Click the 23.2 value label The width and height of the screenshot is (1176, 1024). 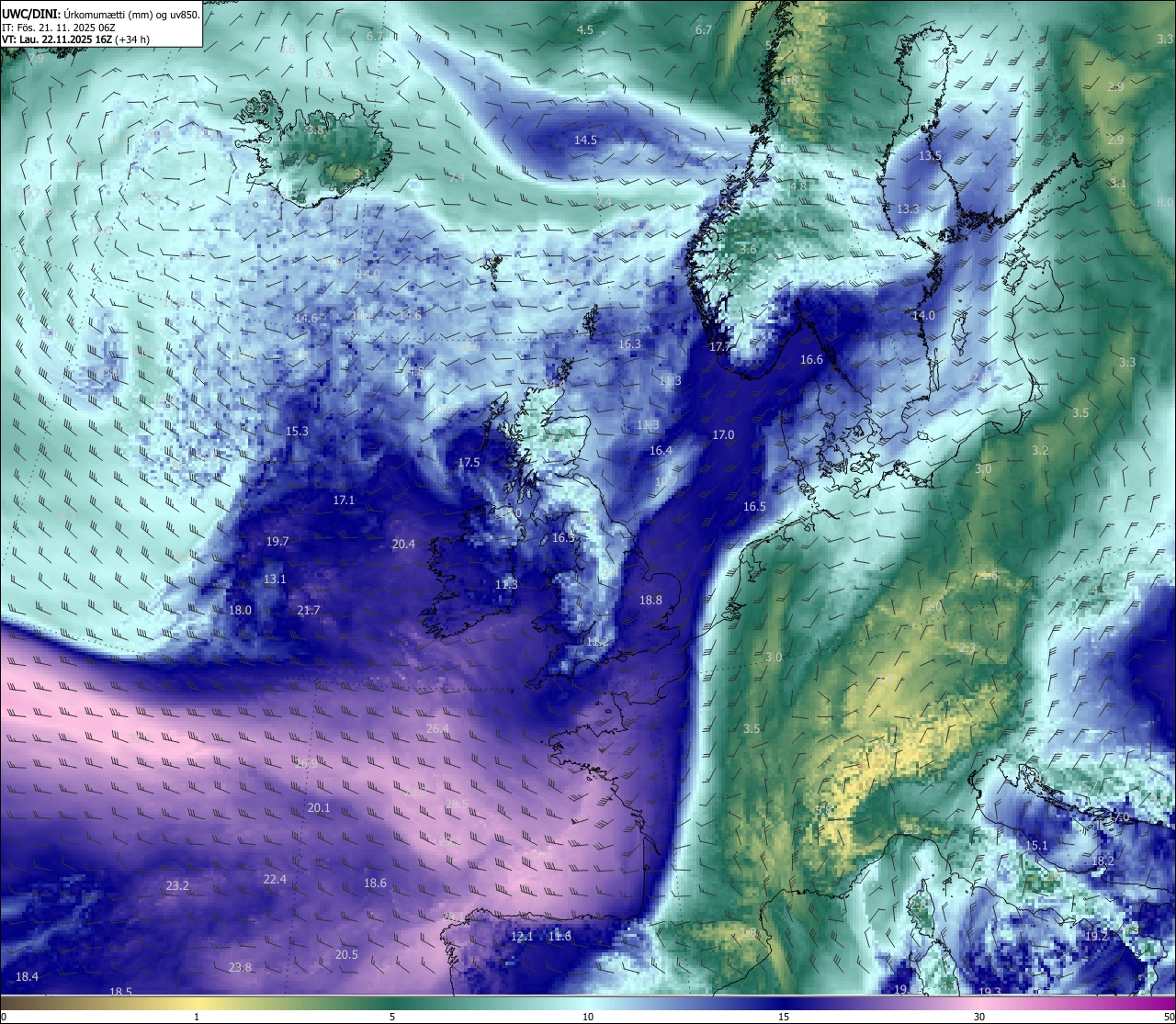tap(177, 886)
